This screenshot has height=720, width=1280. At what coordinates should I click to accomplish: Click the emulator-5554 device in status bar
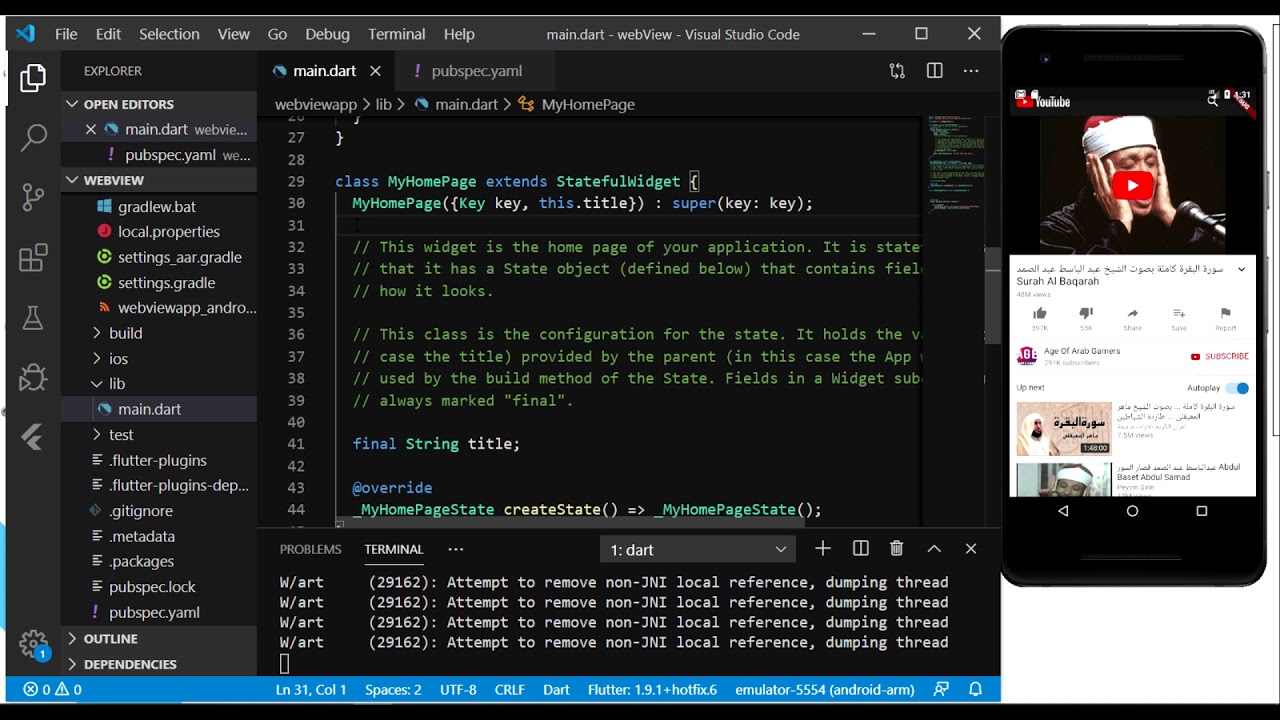pyautogui.click(x=824, y=689)
